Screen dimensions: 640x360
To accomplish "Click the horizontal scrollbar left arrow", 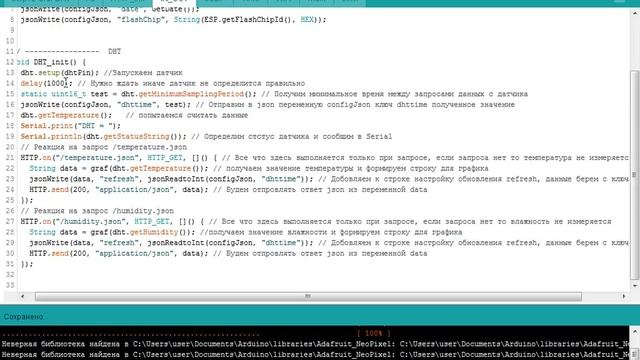I will pyautogui.click(x=22, y=296).
